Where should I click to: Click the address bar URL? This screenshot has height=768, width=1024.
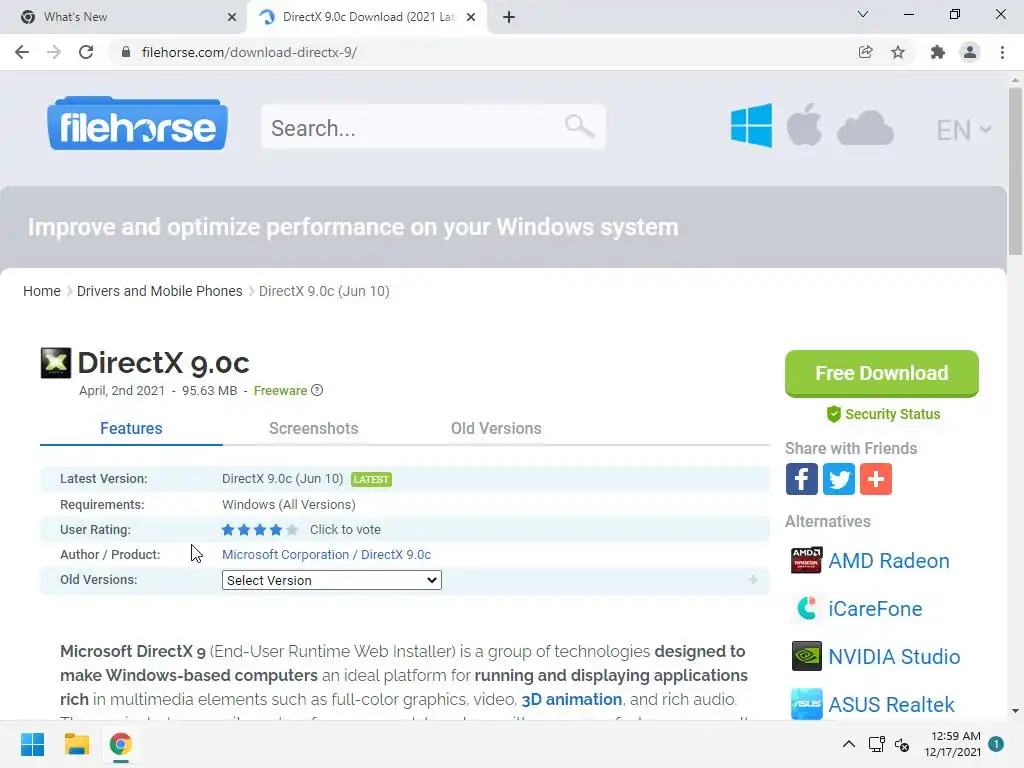[249, 52]
